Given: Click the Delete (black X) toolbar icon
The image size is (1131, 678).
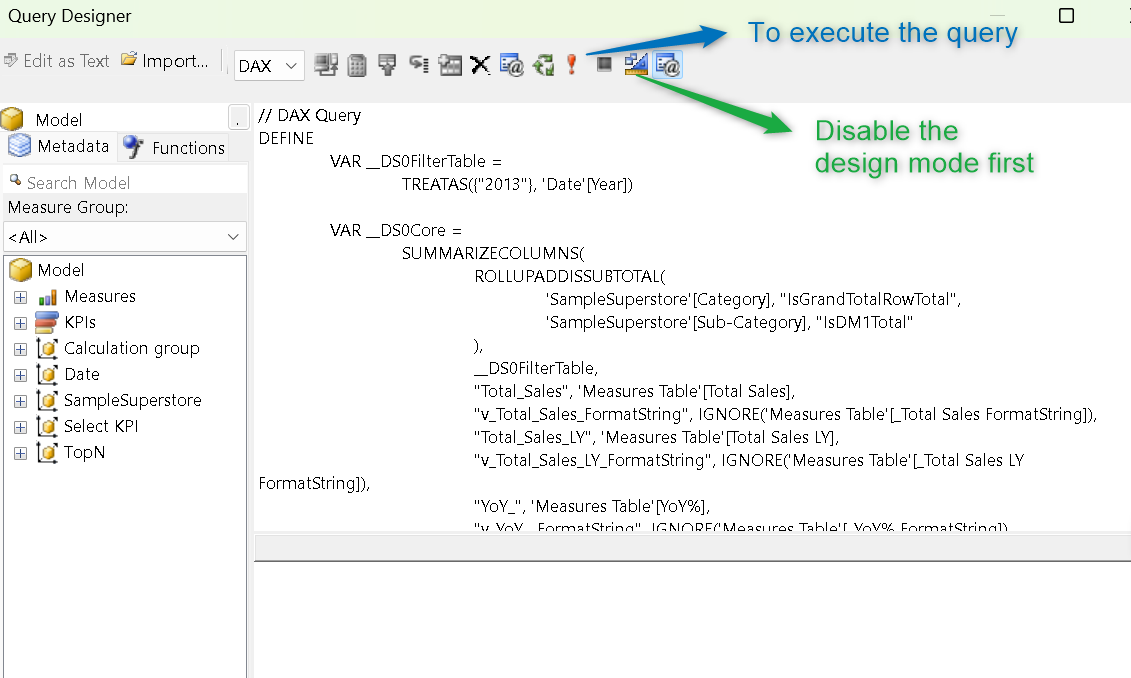Looking at the screenshot, I should (480, 66).
